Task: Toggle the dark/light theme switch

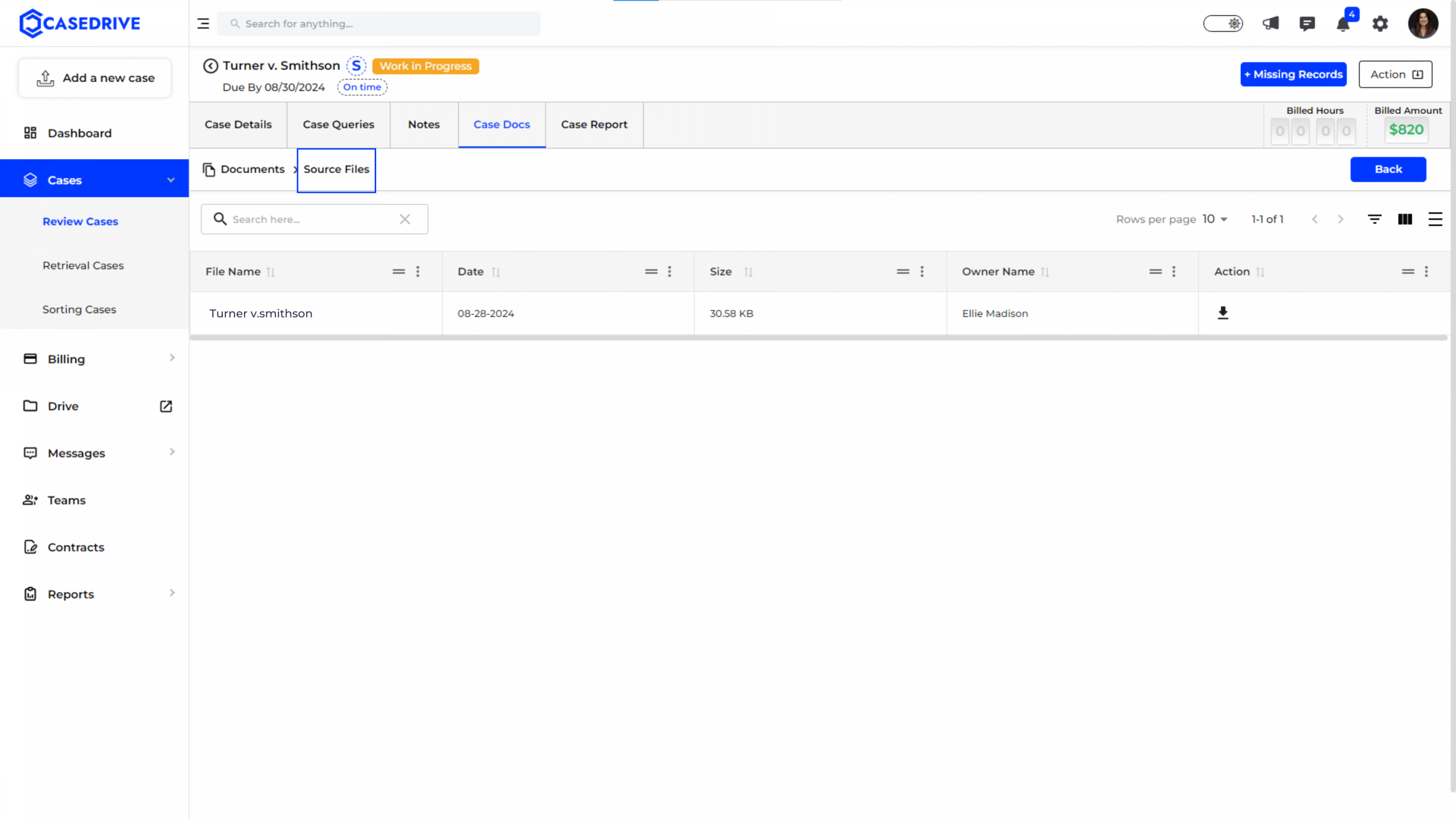Action: 1222,24
